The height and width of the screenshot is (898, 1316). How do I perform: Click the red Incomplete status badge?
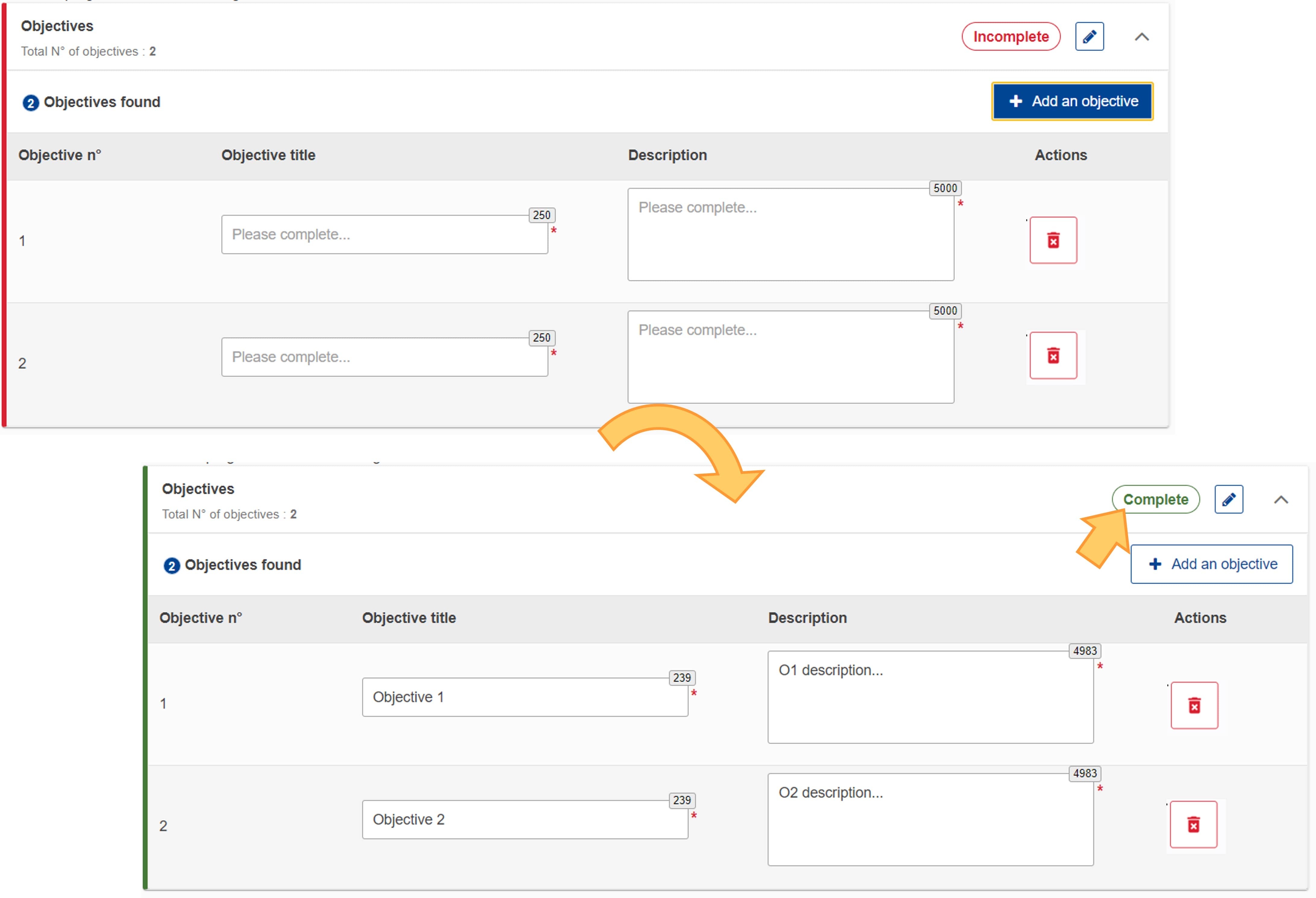click(1011, 37)
